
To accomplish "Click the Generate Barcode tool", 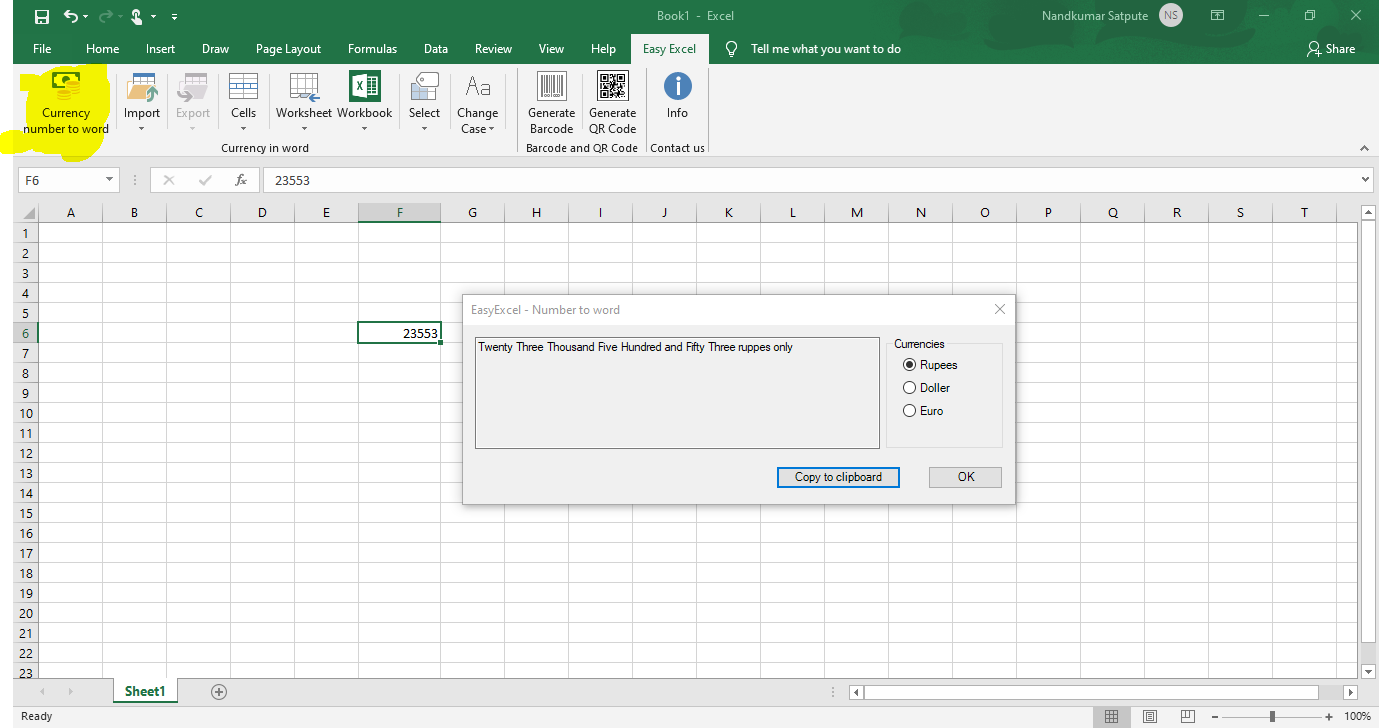I will 551,103.
